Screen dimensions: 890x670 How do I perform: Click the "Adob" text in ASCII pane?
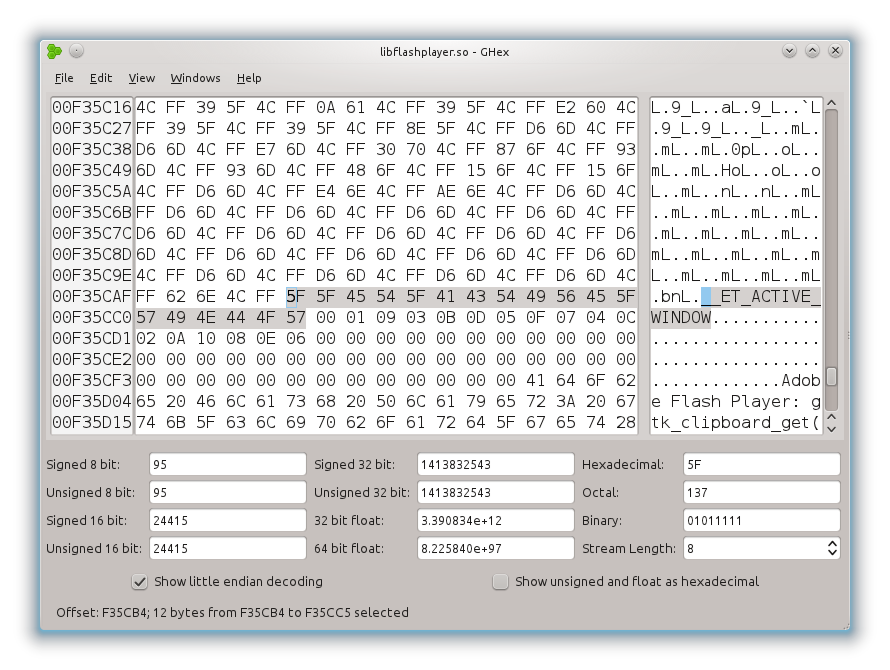click(x=800, y=380)
